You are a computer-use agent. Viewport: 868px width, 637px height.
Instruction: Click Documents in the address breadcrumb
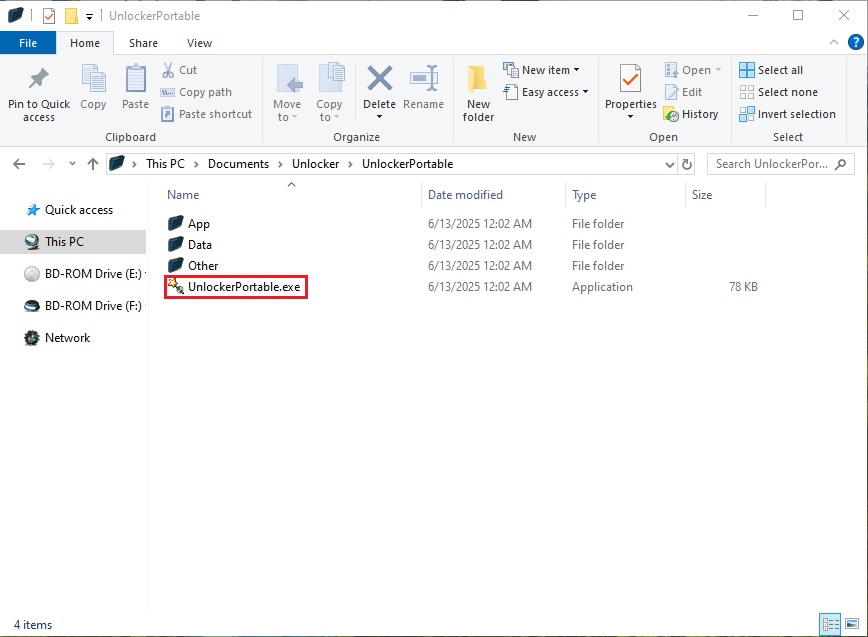click(x=238, y=164)
